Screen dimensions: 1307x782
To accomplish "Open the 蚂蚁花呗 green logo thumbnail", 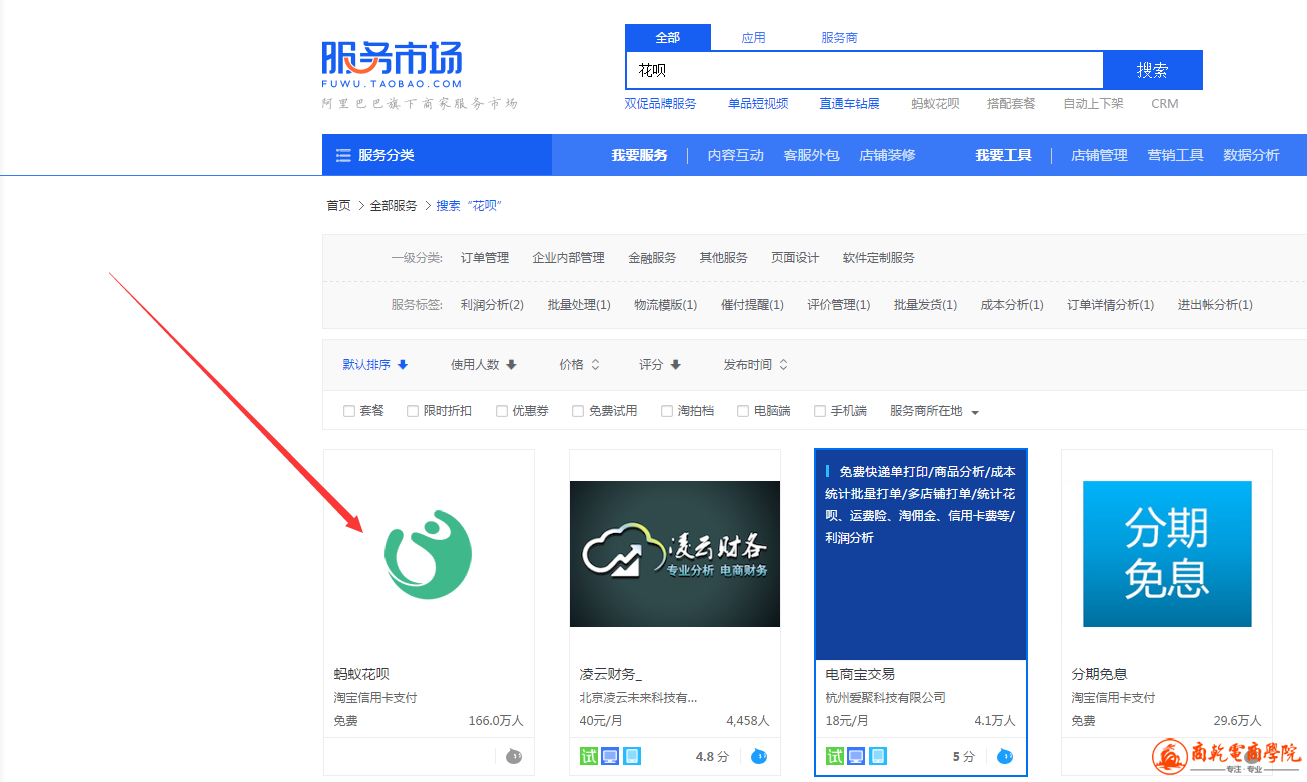I will (x=428, y=555).
